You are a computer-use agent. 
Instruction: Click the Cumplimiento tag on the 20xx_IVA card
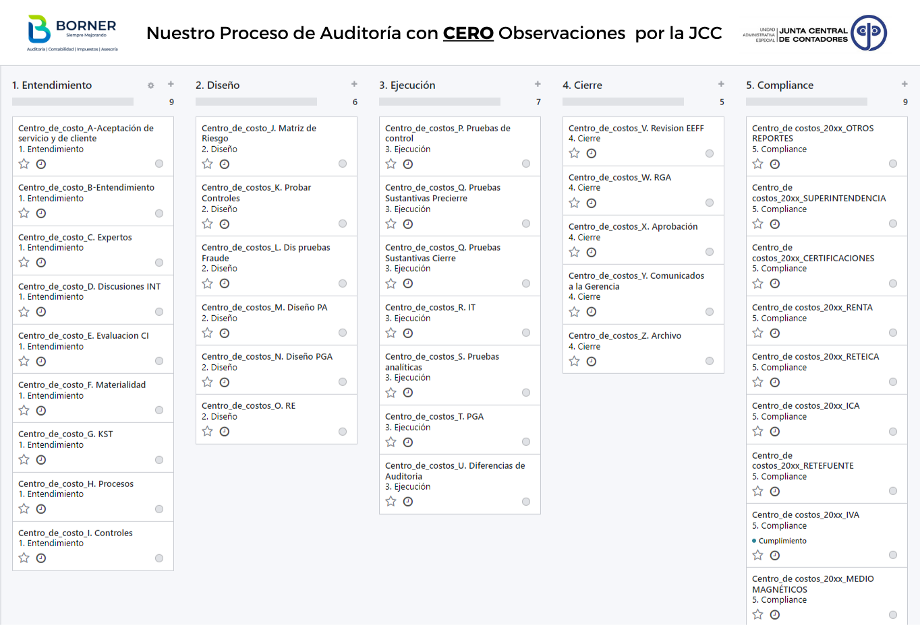tap(782, 541)
